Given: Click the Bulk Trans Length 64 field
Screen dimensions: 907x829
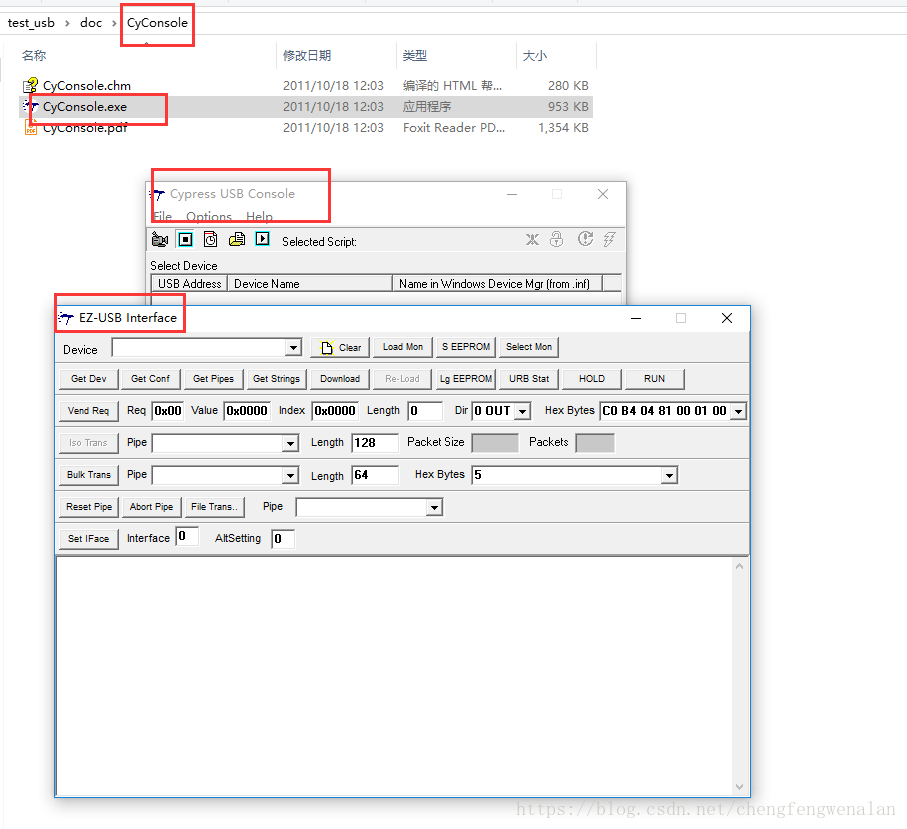Looking at the screenshot, I should point(375,475).
